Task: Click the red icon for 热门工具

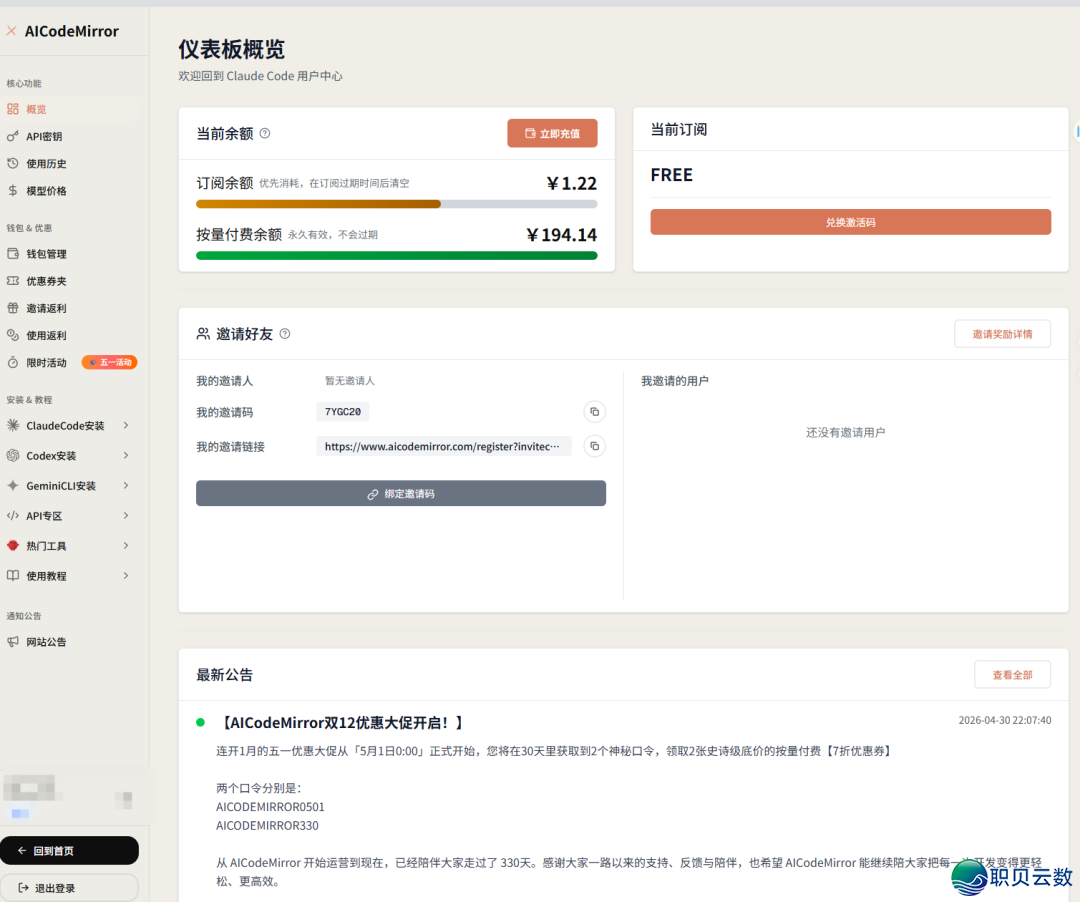Action: 13,545
